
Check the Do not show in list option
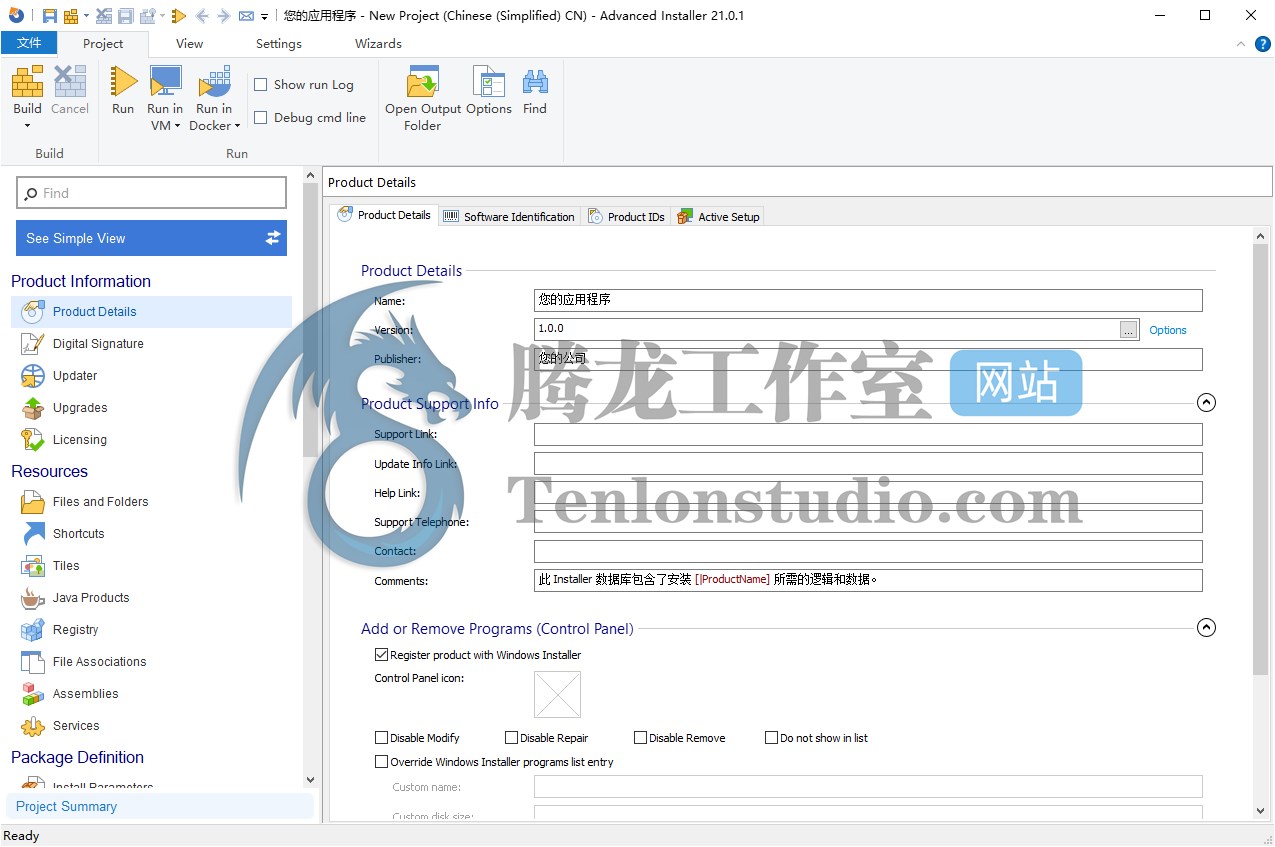tap(771, 738)
